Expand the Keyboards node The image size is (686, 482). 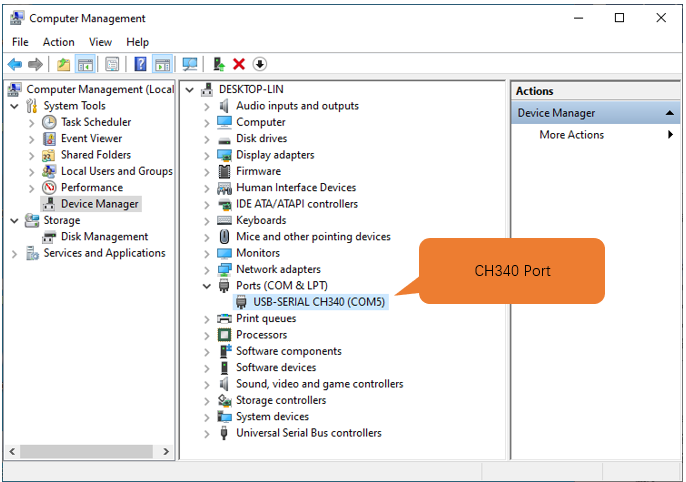(x=206, y=221)
